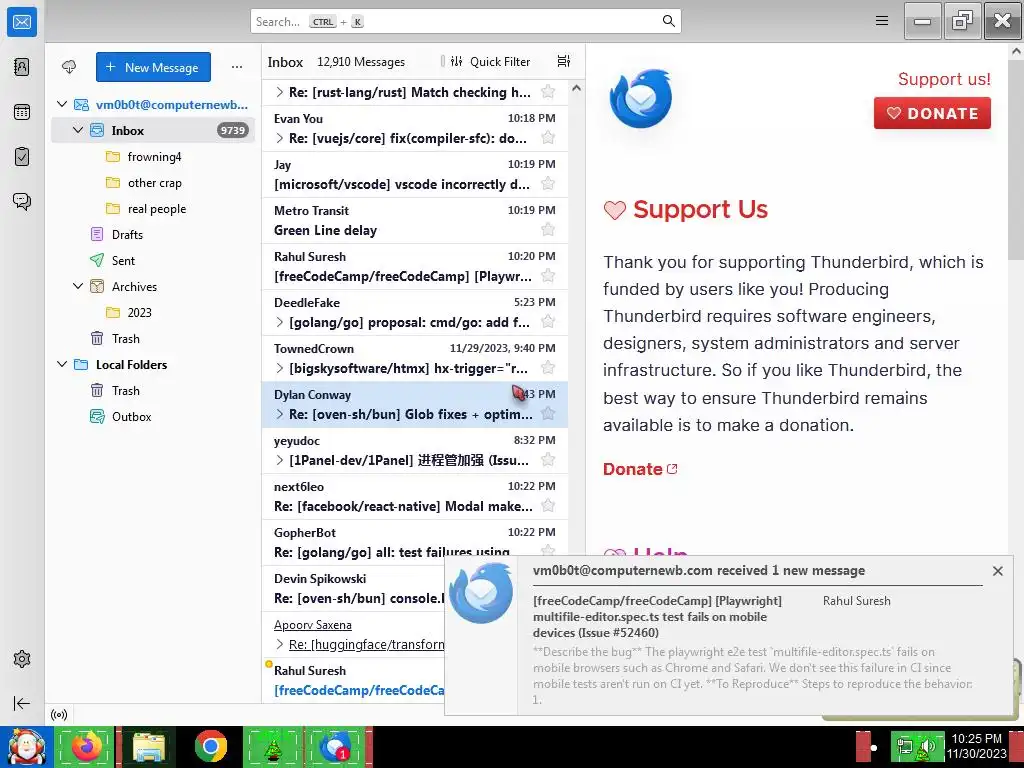
Task: Open the Chat space
Action: click(22, 201)
